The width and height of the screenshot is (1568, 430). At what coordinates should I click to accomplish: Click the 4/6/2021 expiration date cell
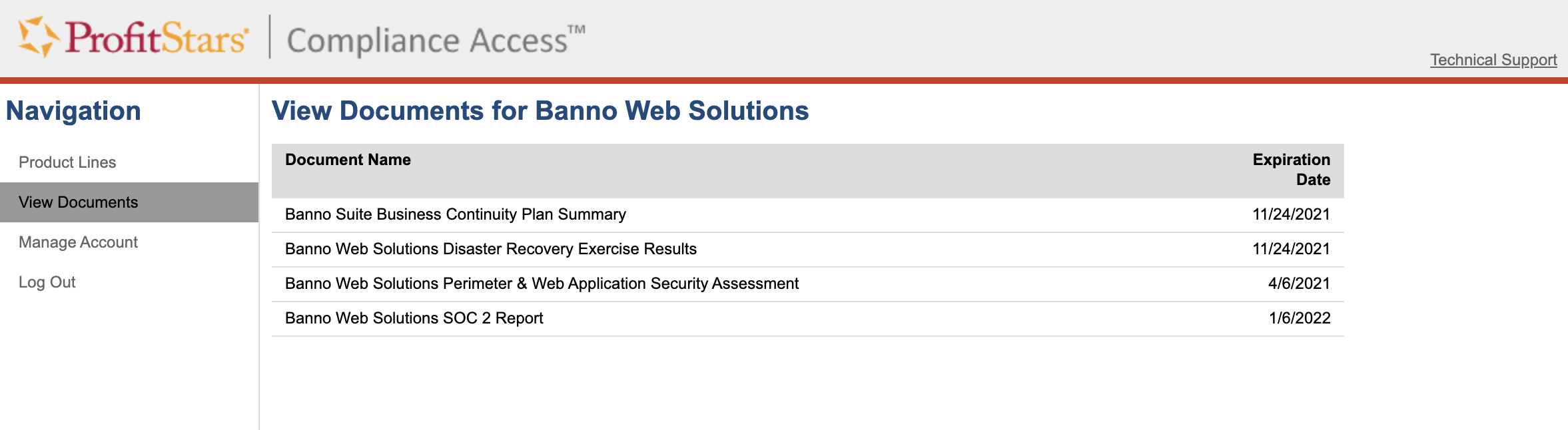[1299, 284]
